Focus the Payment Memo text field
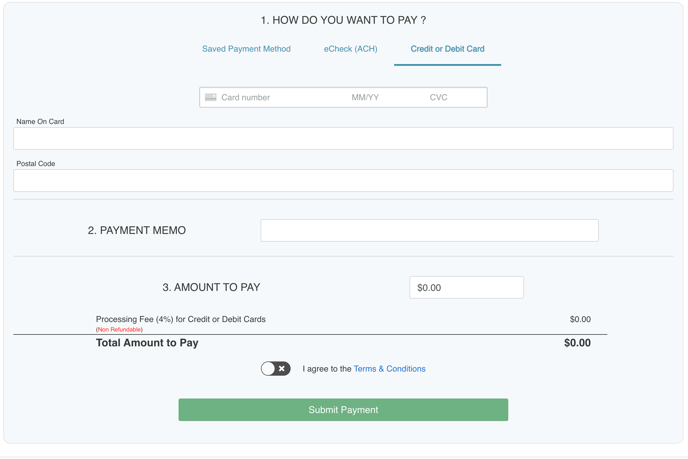The width and height of the screenshot is (688, 459). pos(429,230)
